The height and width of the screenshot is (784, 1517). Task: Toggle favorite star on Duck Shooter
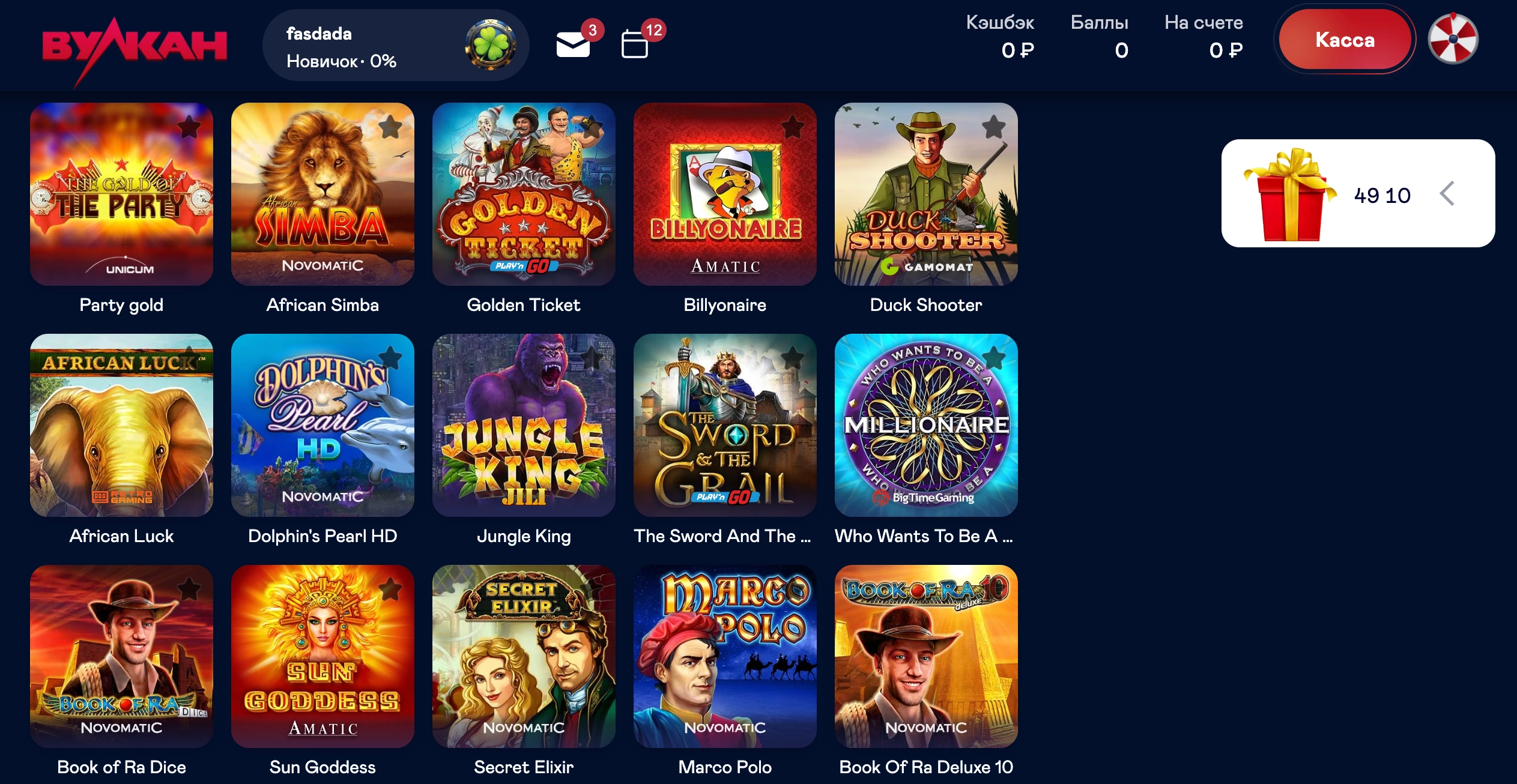(x=994, y=127)
